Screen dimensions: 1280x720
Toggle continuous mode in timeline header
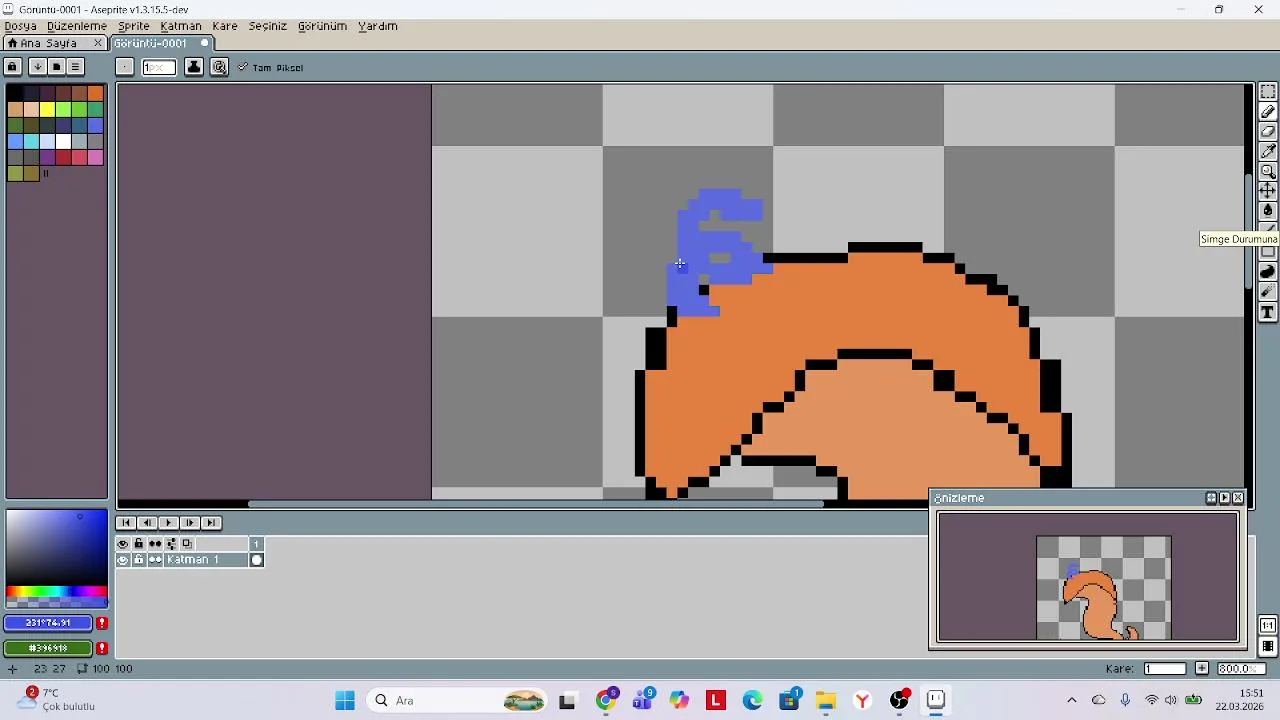(155, 544)
